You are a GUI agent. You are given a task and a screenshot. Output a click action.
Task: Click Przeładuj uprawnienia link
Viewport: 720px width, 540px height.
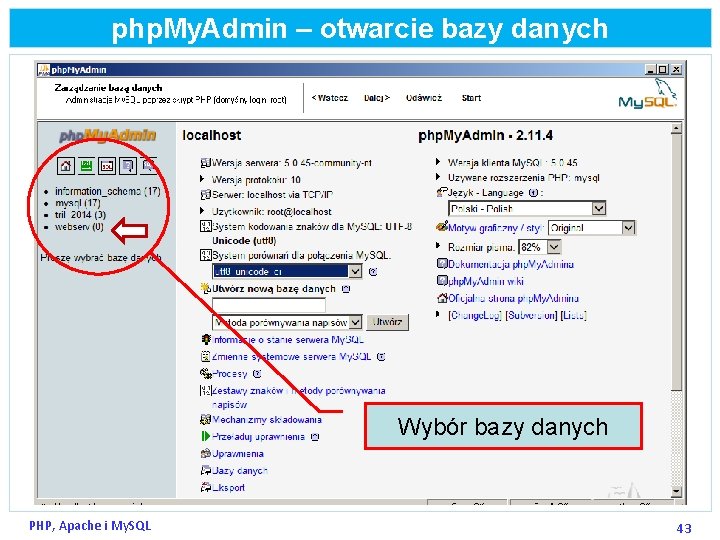coord(259,437)
